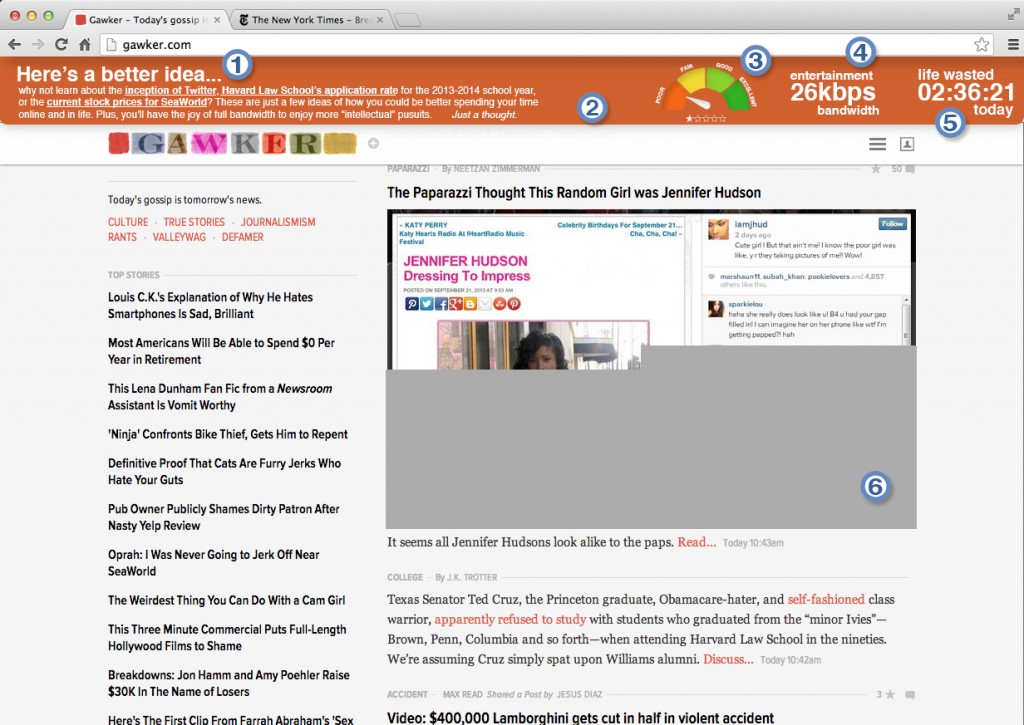Go to the VALLEYWAG section
Screen dimensions: 1024x725
click(x=179, y=237)
